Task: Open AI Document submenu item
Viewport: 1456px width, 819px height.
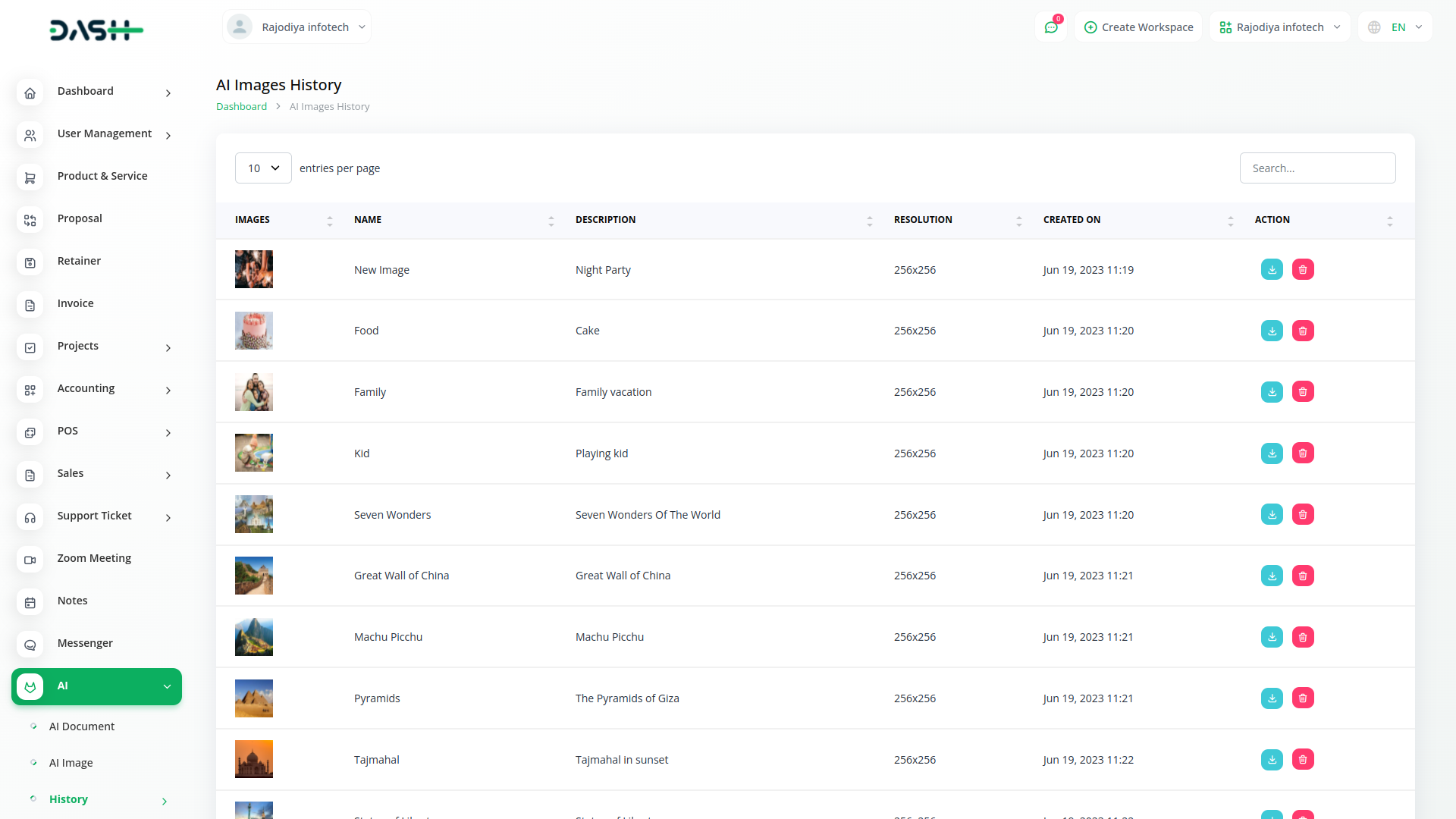Action: pyautogui.click(x=82, y=726)
